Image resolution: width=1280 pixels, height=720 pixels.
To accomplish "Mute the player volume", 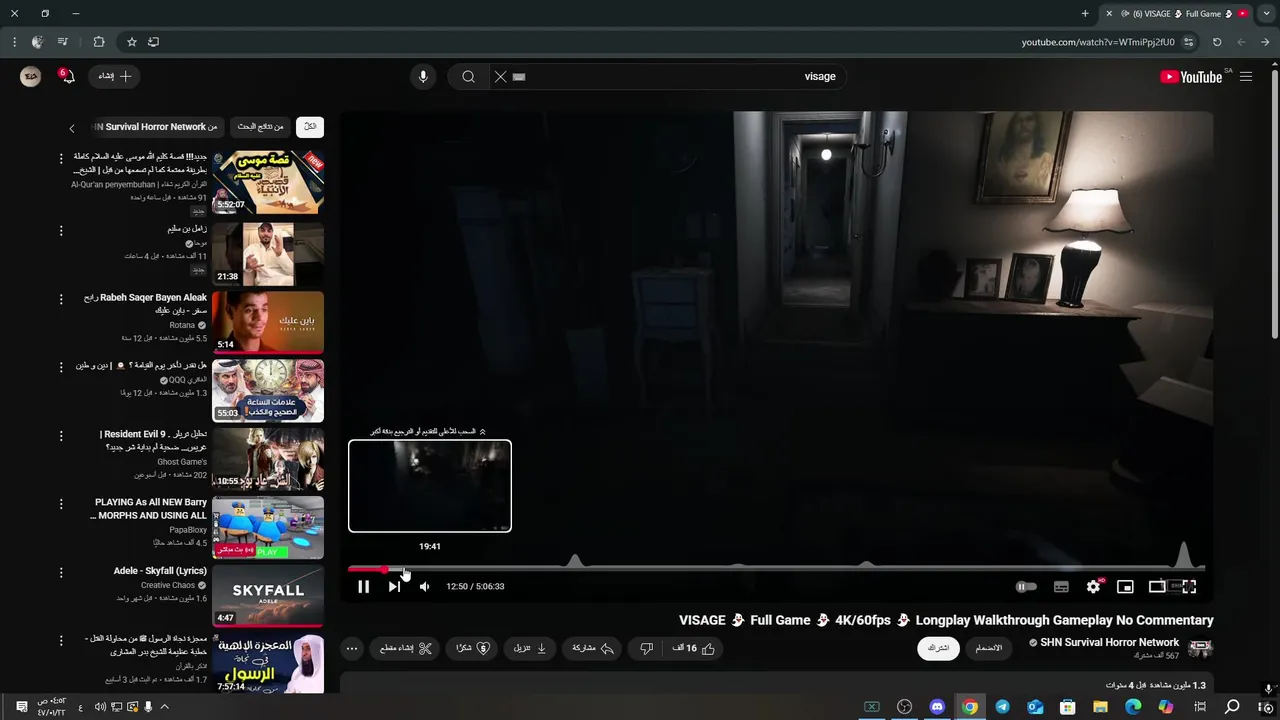I will pos(425,587).
